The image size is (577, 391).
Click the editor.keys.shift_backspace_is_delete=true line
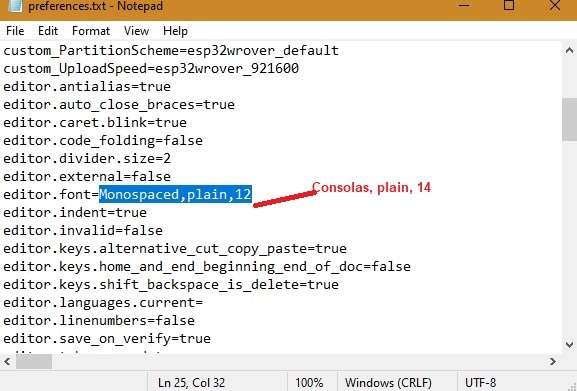(171, 285)
